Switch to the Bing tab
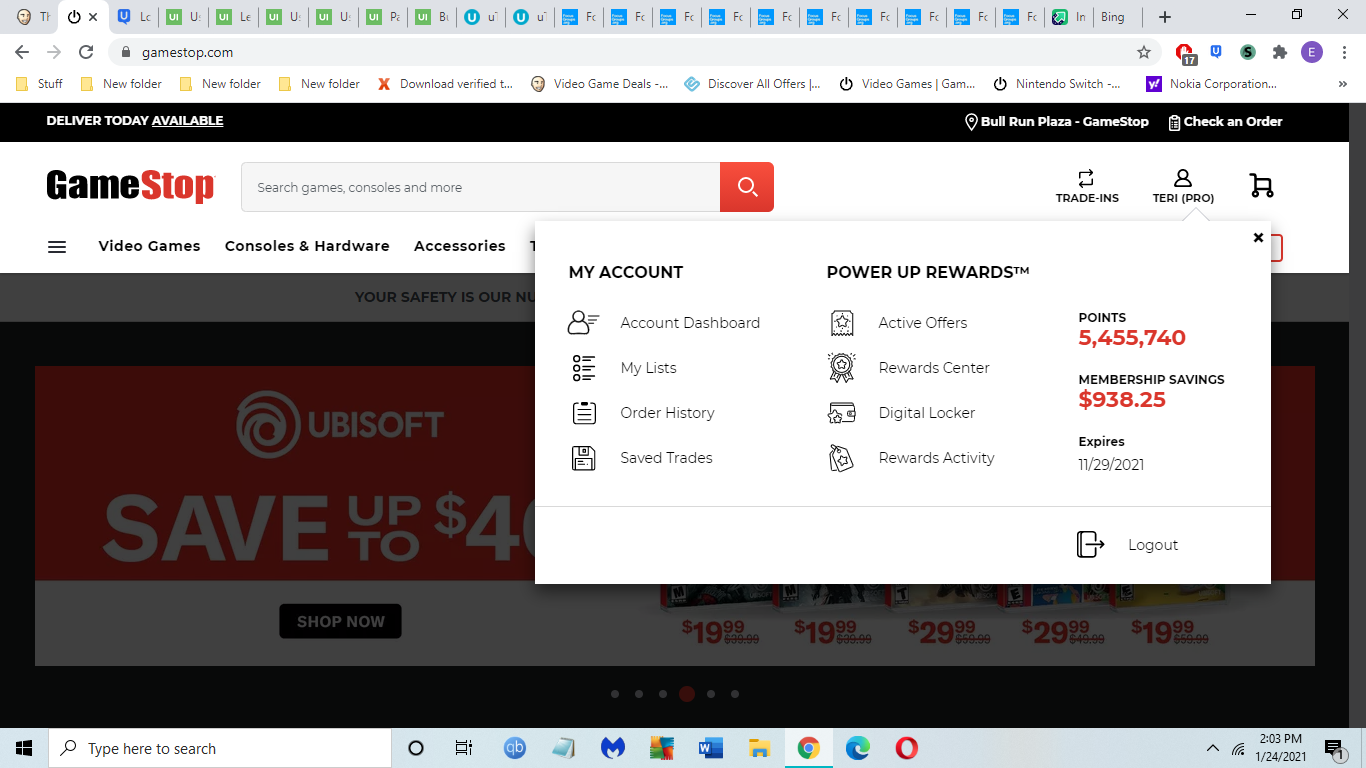This screenshot has width=1366, height=768. pyautogui.click(x=1112, y=17)
